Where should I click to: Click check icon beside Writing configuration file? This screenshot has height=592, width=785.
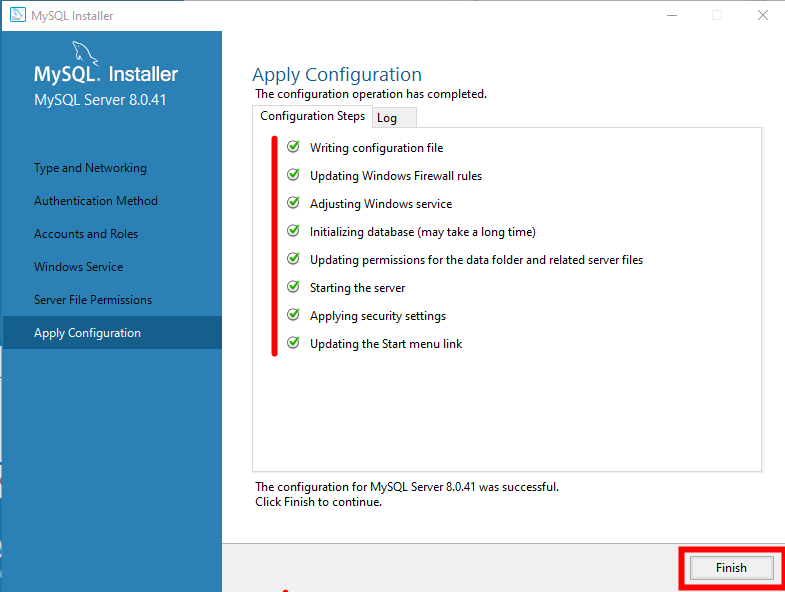293,147
